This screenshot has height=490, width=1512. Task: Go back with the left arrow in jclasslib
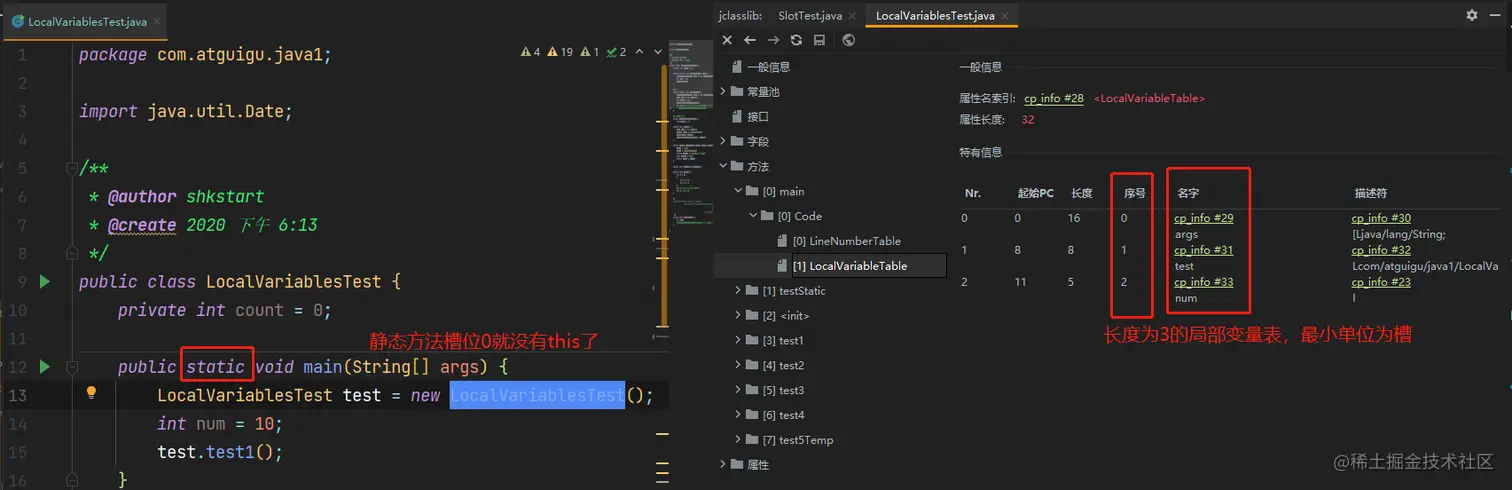click(750, 40)
